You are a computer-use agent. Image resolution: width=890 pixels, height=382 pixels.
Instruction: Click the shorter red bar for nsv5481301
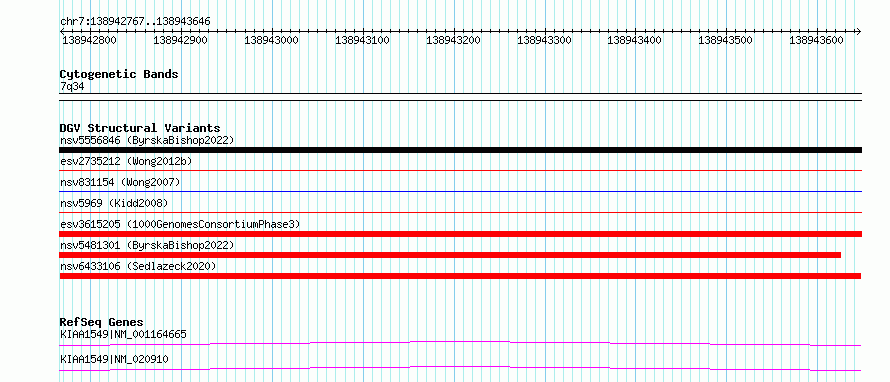coord(450,255)
